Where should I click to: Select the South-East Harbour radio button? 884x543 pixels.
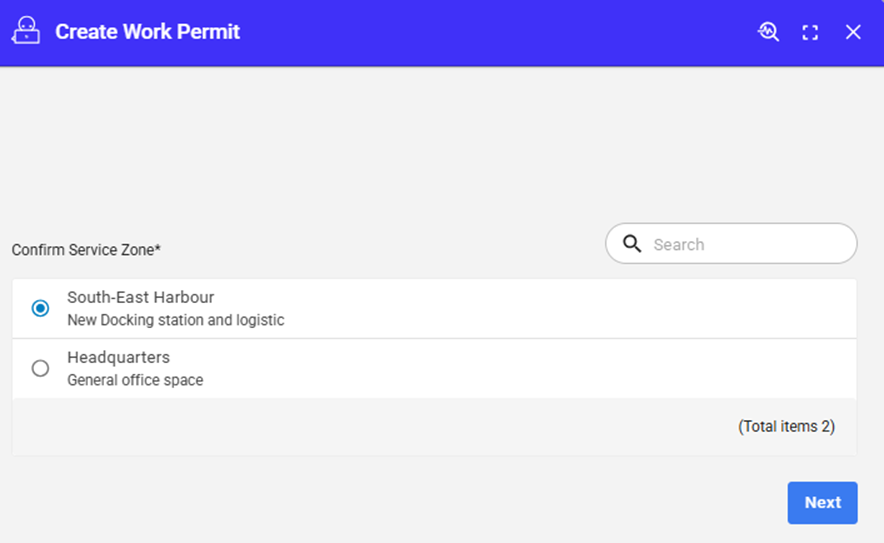coord(40,308)
